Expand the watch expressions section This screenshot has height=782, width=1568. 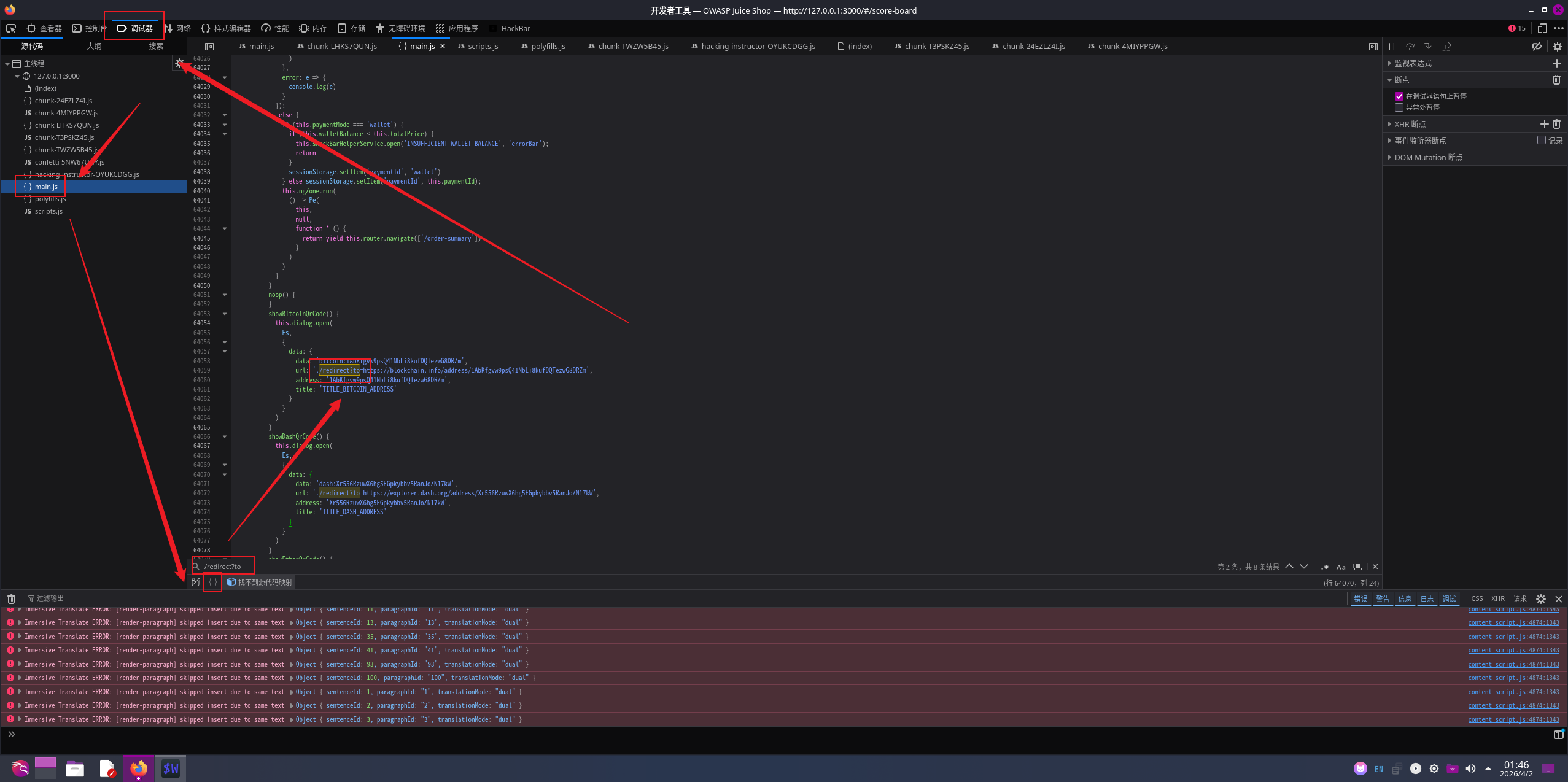pos(1389,63)
